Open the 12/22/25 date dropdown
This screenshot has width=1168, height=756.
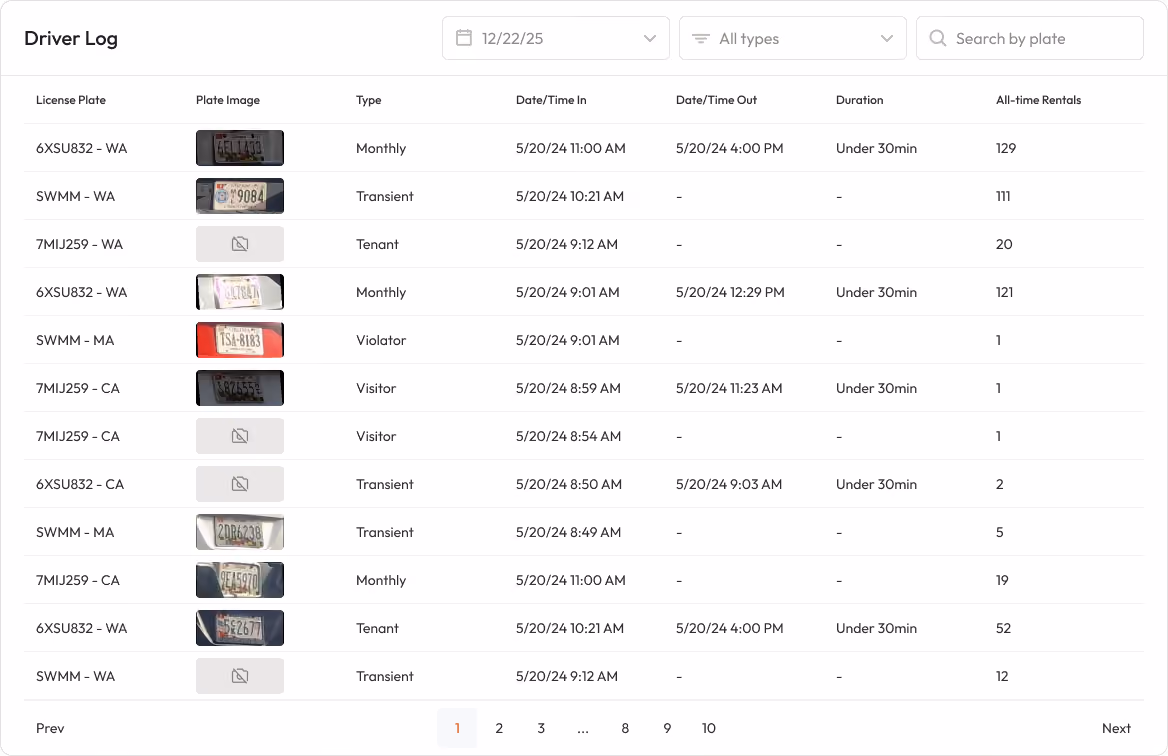click(556, 38)
